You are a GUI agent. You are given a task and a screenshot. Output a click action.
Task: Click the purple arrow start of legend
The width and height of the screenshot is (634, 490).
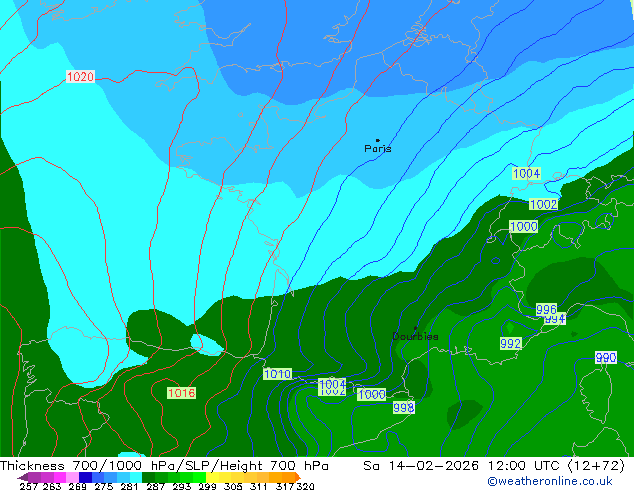pyautogui.click(x=22, y=477)
